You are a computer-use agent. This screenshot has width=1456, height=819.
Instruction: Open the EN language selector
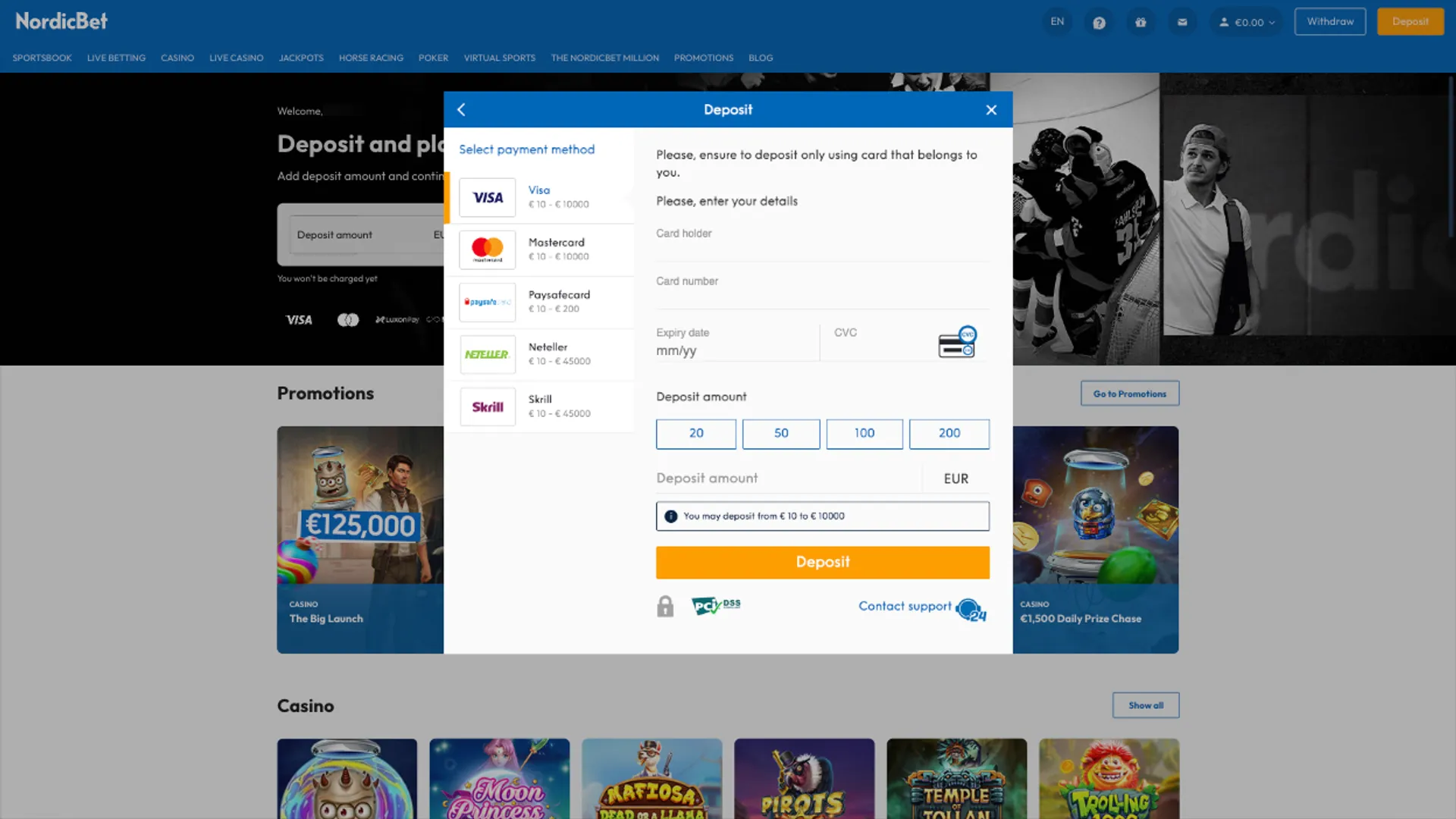[x=1056, y=22]
